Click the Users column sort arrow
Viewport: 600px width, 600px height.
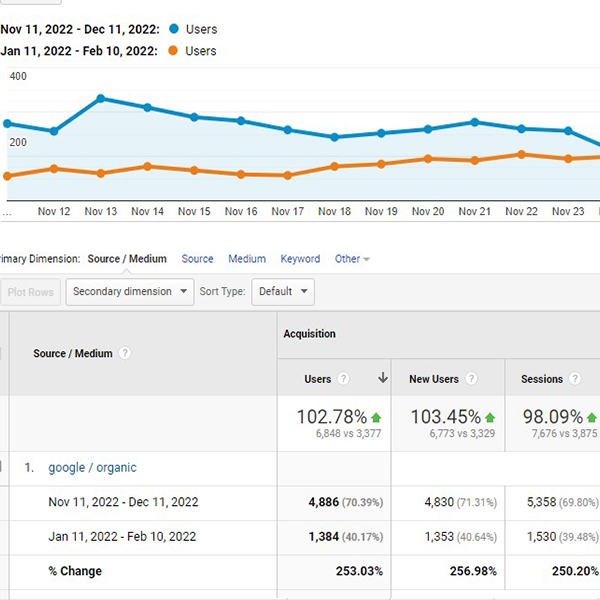383,378
